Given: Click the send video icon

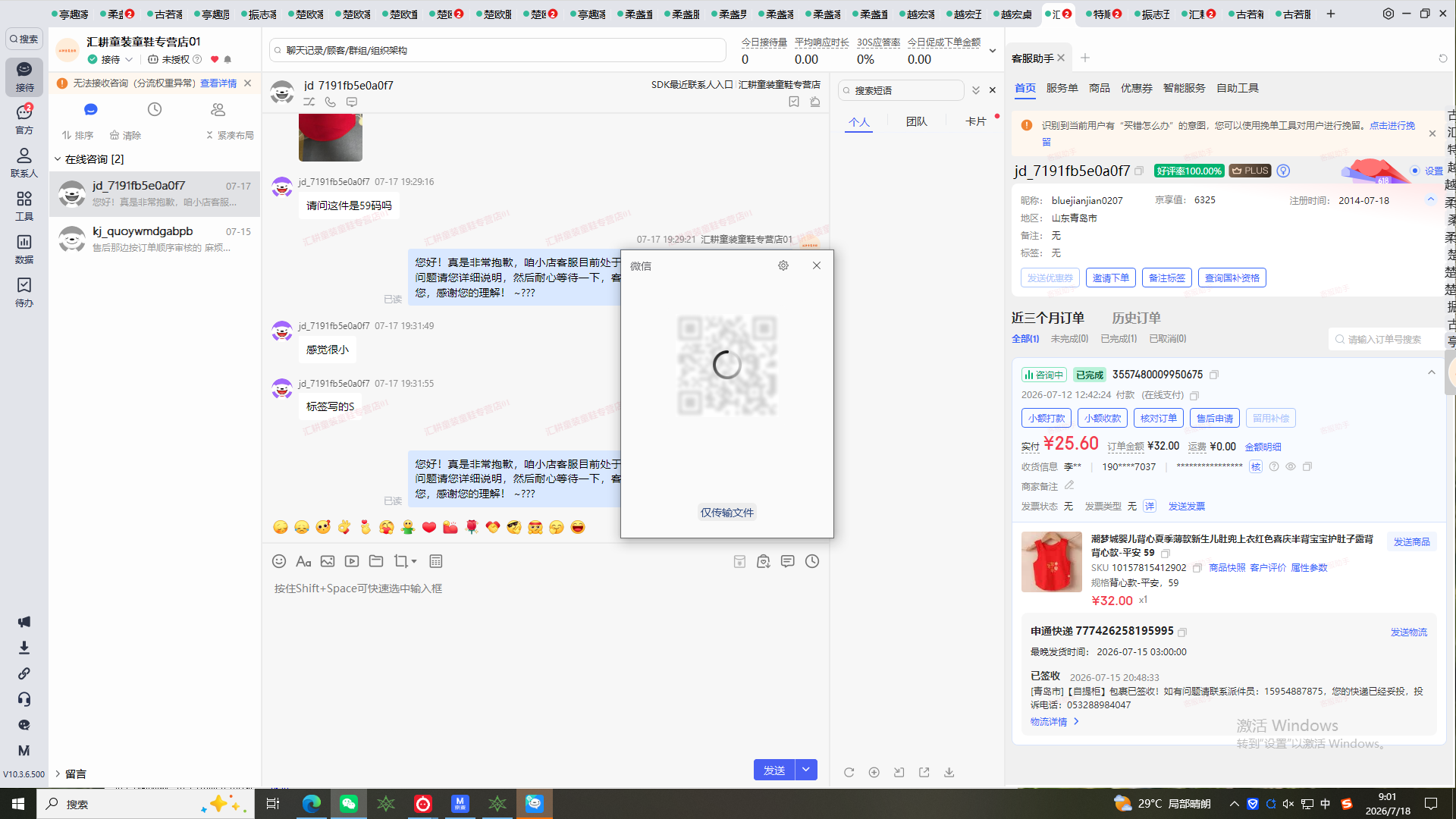Looking at the screenshot, I should [352, 561].
